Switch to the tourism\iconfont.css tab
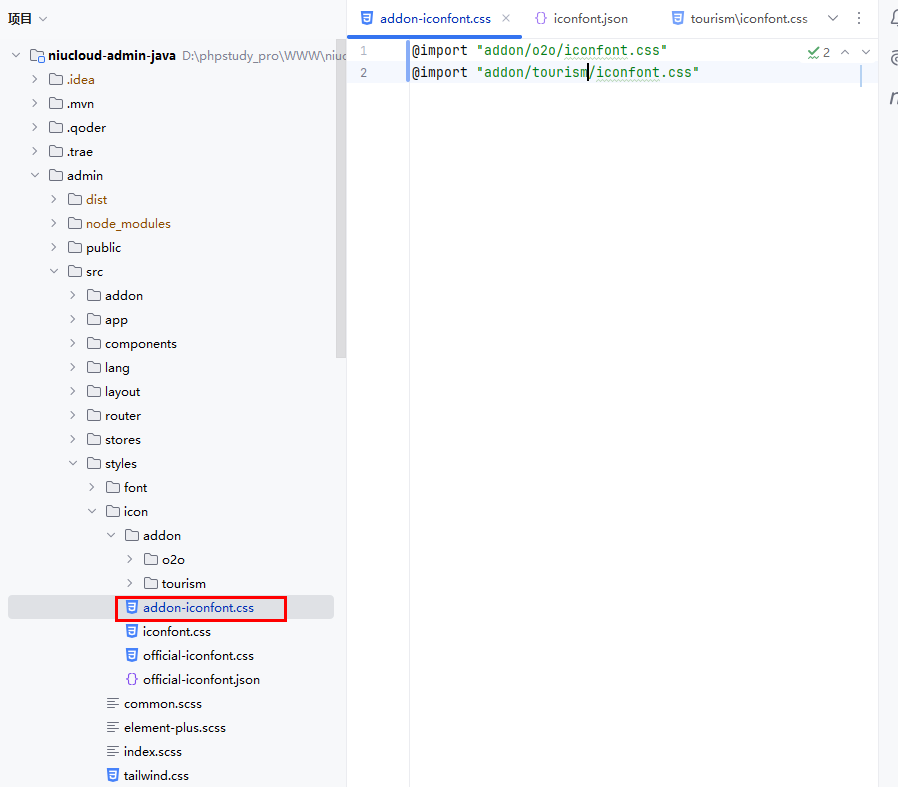 747,18
